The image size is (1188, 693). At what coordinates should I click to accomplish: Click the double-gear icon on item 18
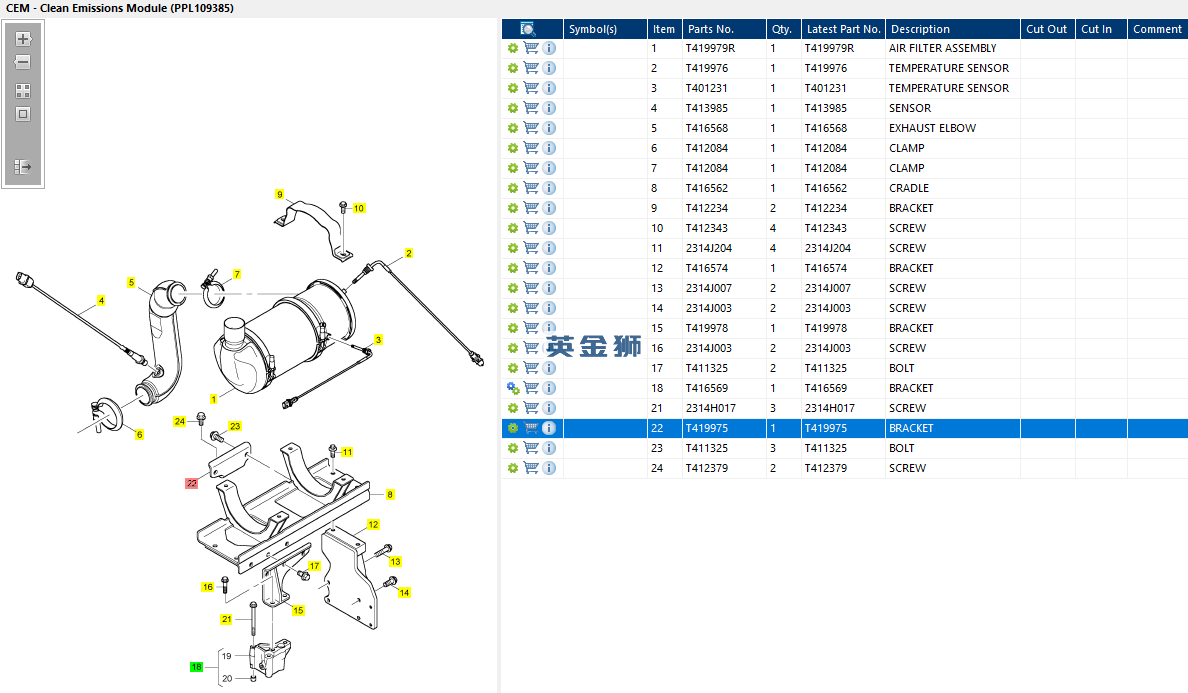pyautogui.click(x=513, y=388)
